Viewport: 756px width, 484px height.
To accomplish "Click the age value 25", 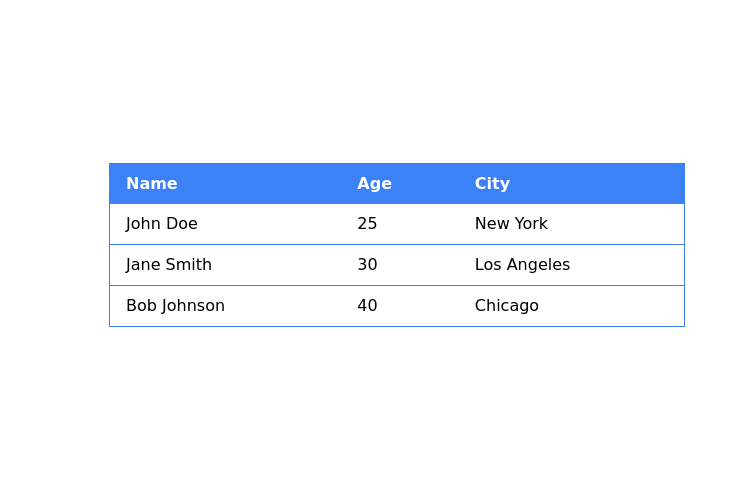I will pos(367,224).
